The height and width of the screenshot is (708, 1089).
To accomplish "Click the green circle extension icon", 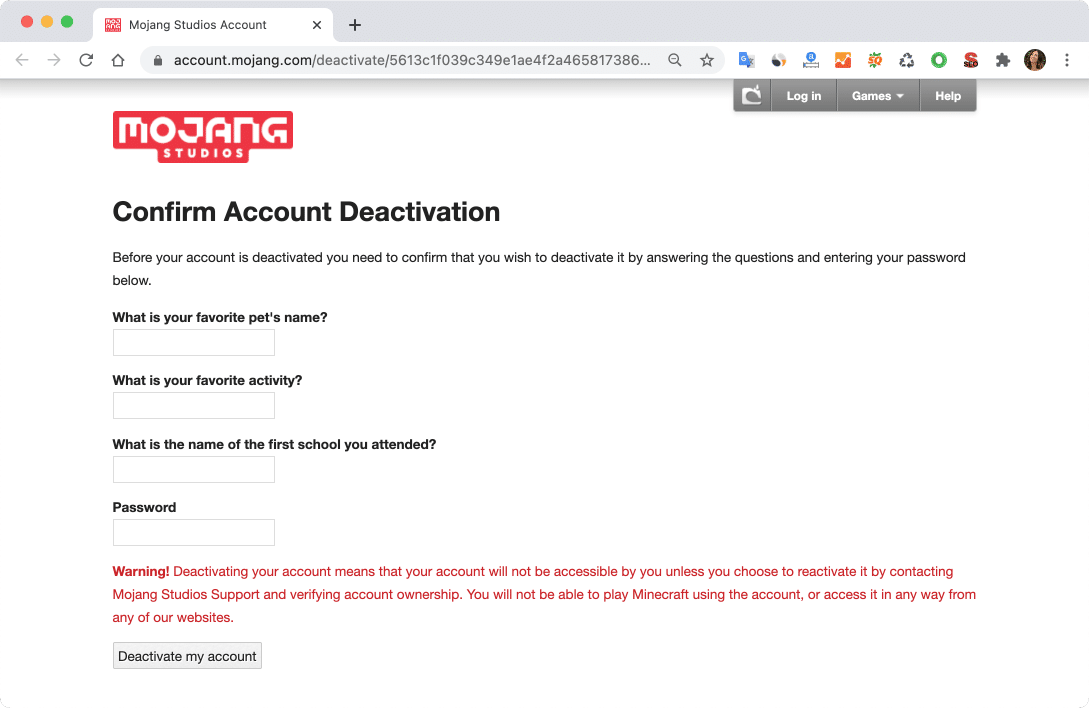I will click(x=938, y=60).
